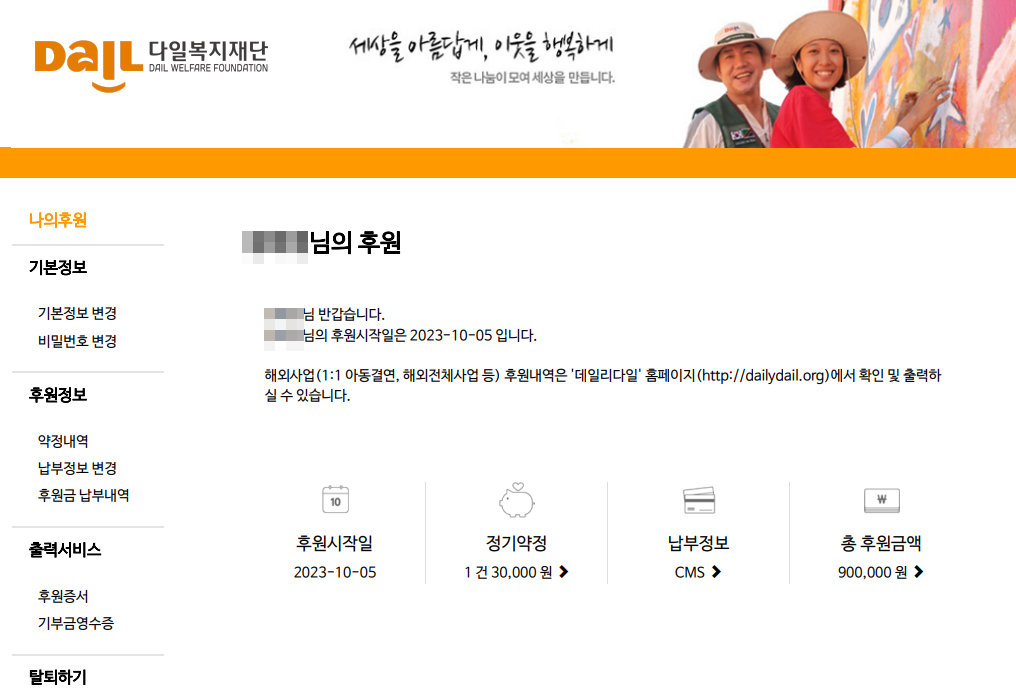View 후원금 납부내역 history
1016x698 pixels.
point(83,495)
